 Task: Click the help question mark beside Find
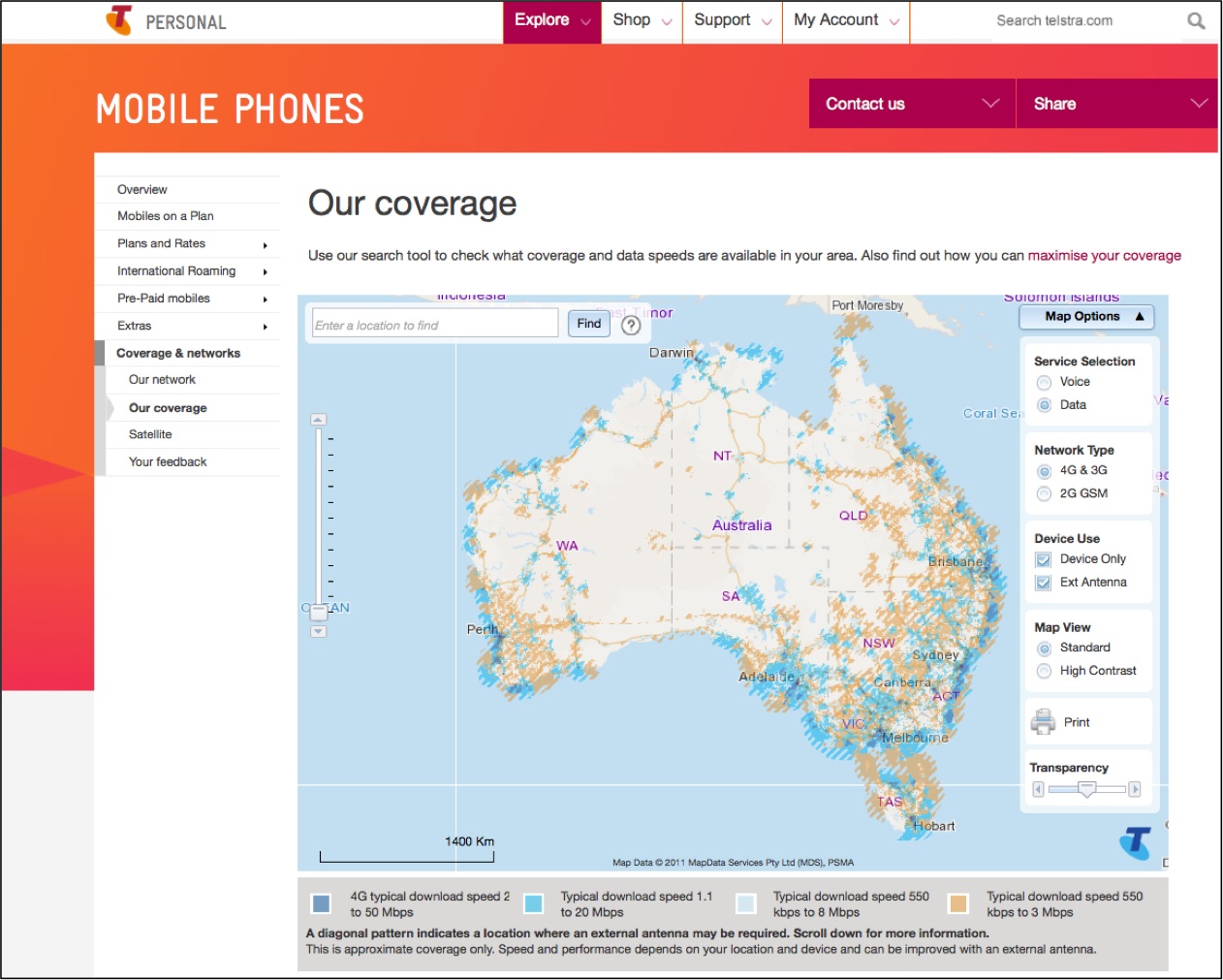coord(631,323)
